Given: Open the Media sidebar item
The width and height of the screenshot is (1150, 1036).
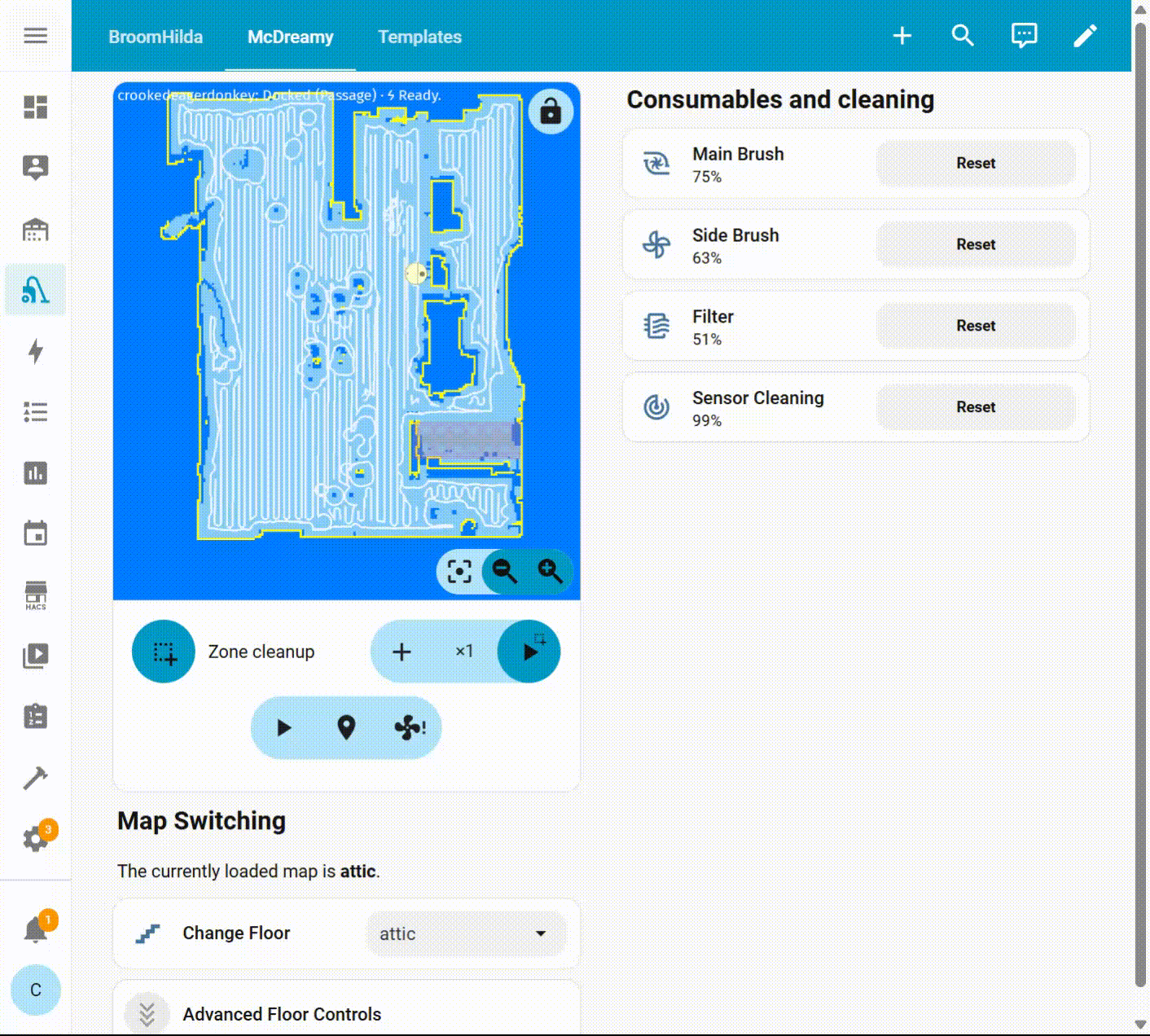Looking at the screenshot, I should [35, 656].
